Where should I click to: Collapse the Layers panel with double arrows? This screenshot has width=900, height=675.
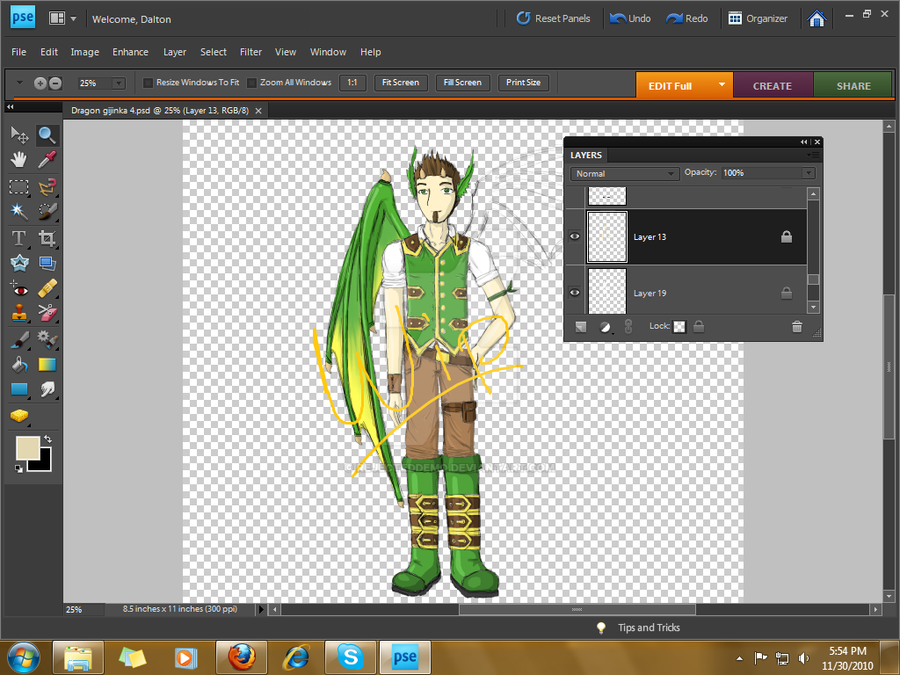(x=804, y=142)
